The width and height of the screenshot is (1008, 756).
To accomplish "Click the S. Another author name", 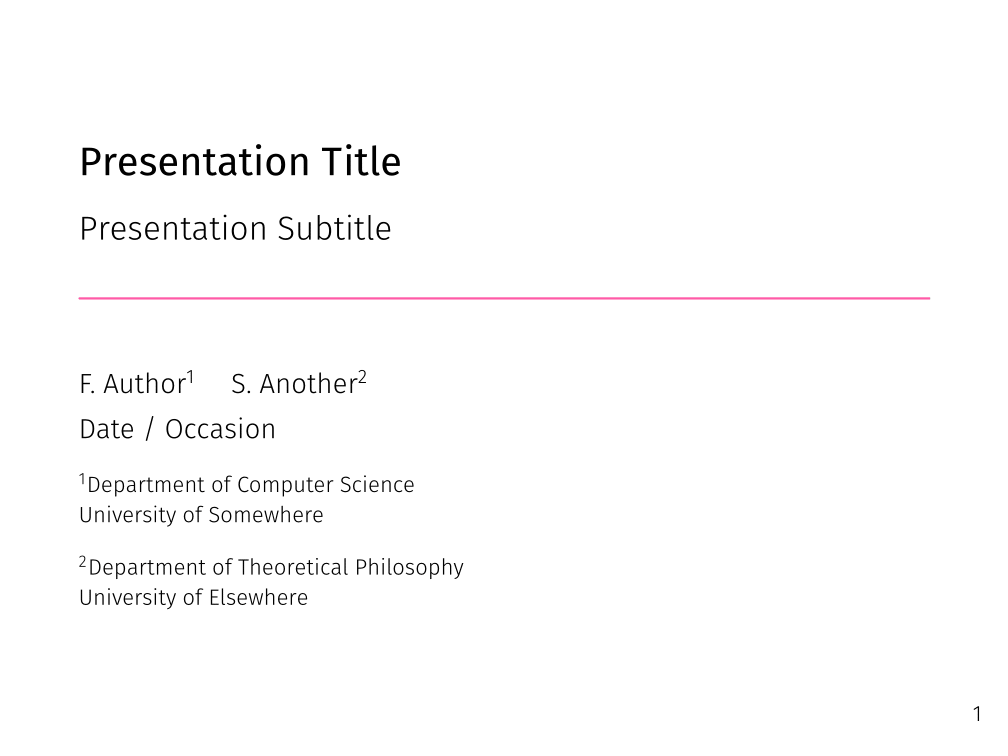I will click(x=293, y=384).
